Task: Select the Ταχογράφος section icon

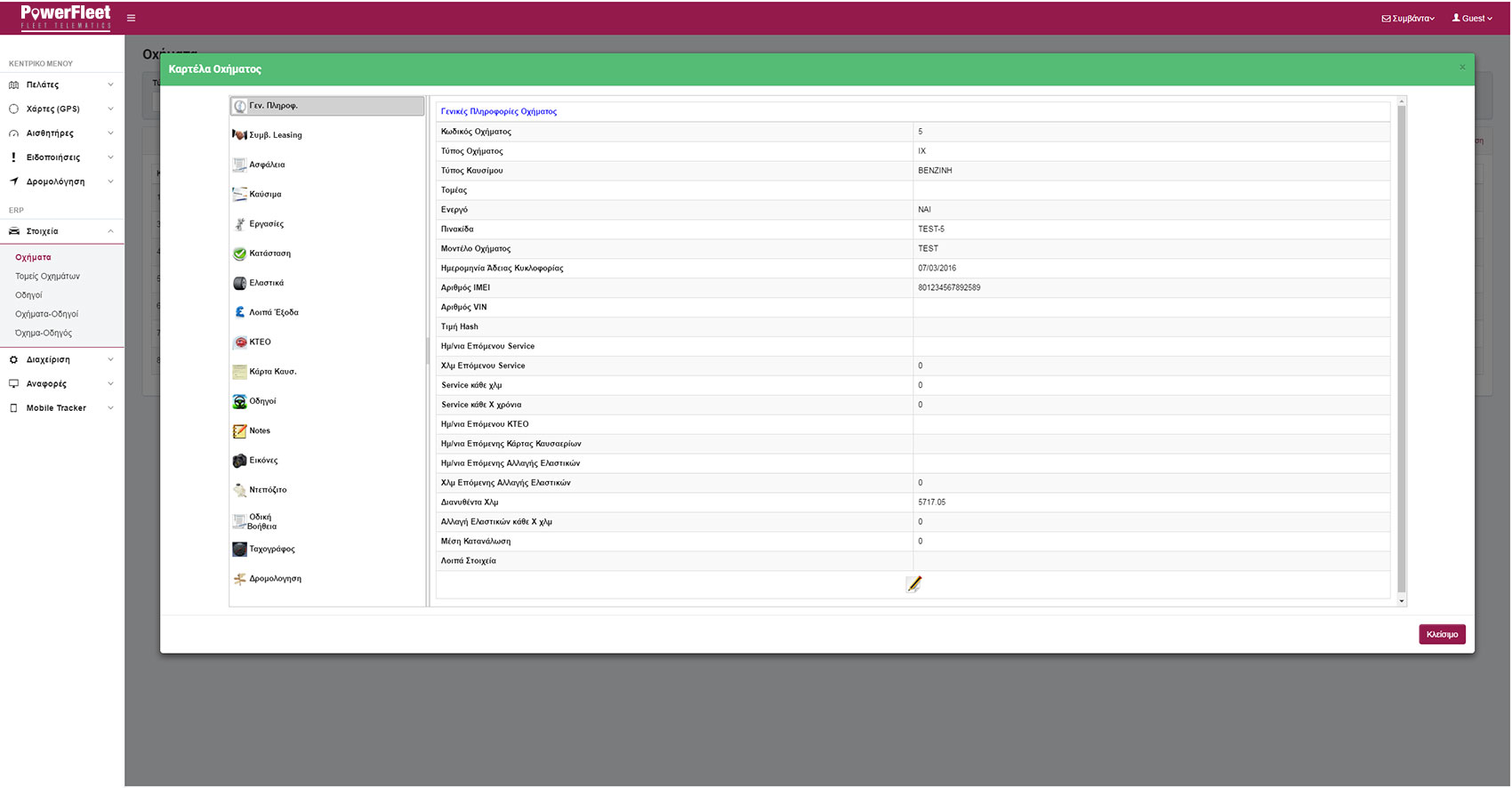Action: [x=239, y=550]
